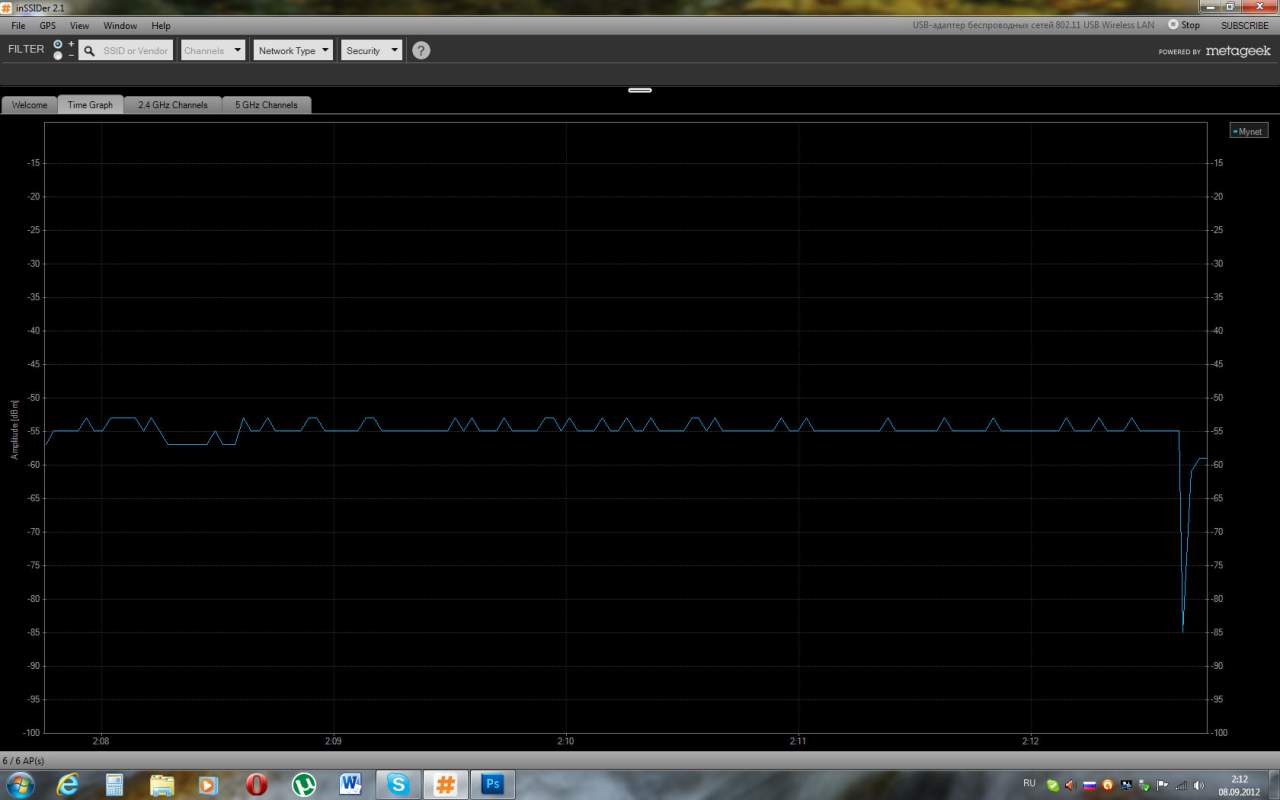Click the search magnifier icon in the filter
1280x800 pixels.
(x=89, y=51)
